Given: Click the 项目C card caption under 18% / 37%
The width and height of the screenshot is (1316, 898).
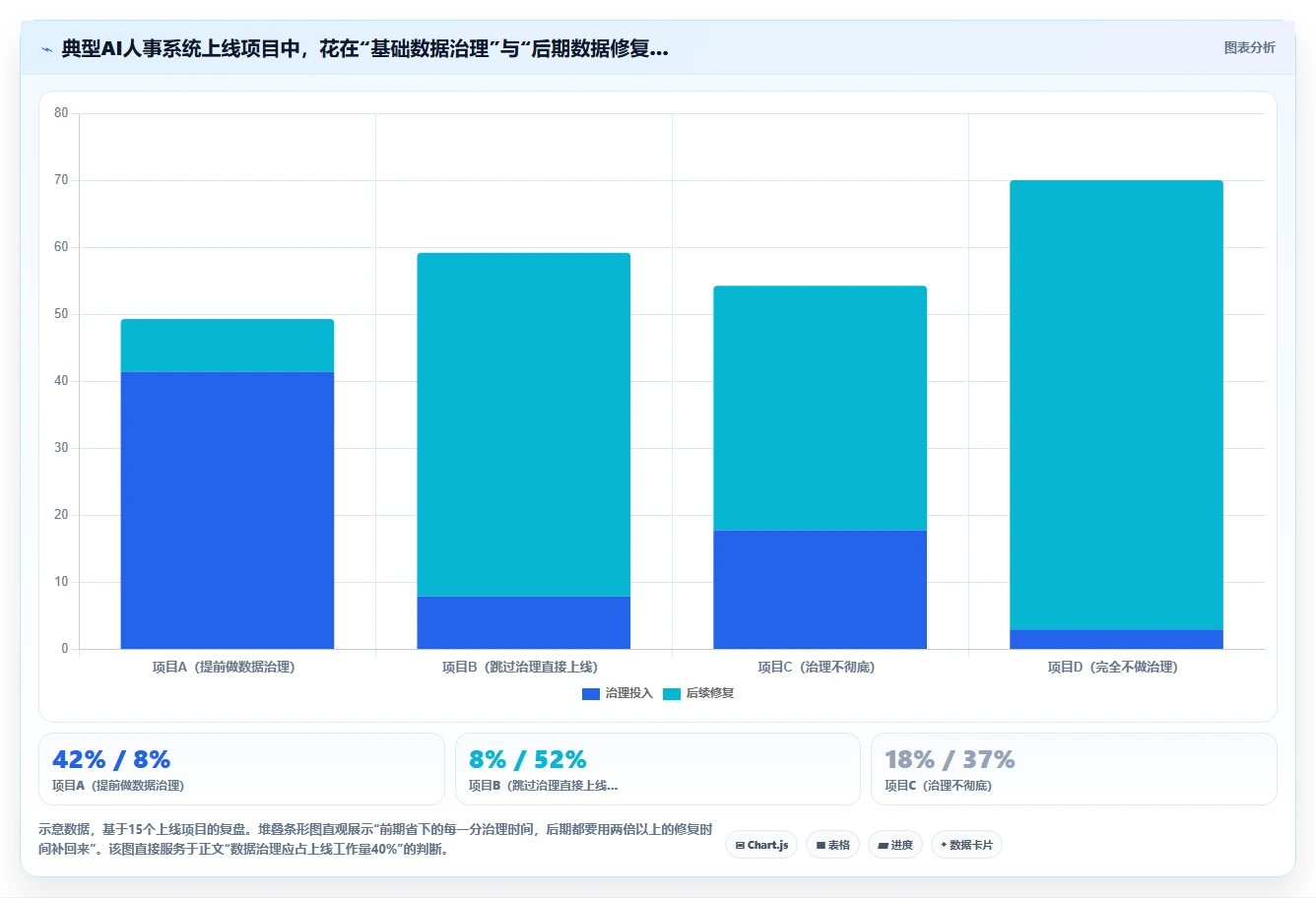Looking at the screenshot, I should pos(938,786).
